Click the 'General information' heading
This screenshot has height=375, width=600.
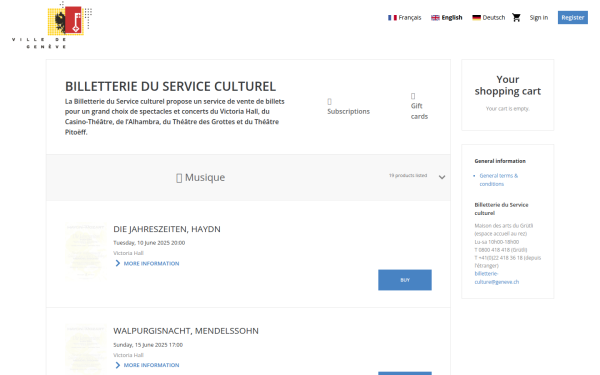500,161
